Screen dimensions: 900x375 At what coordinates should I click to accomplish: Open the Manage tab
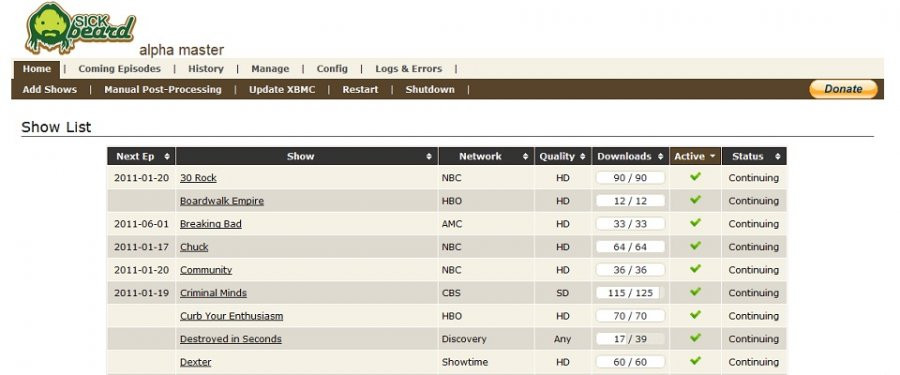[x=270, y=69]
